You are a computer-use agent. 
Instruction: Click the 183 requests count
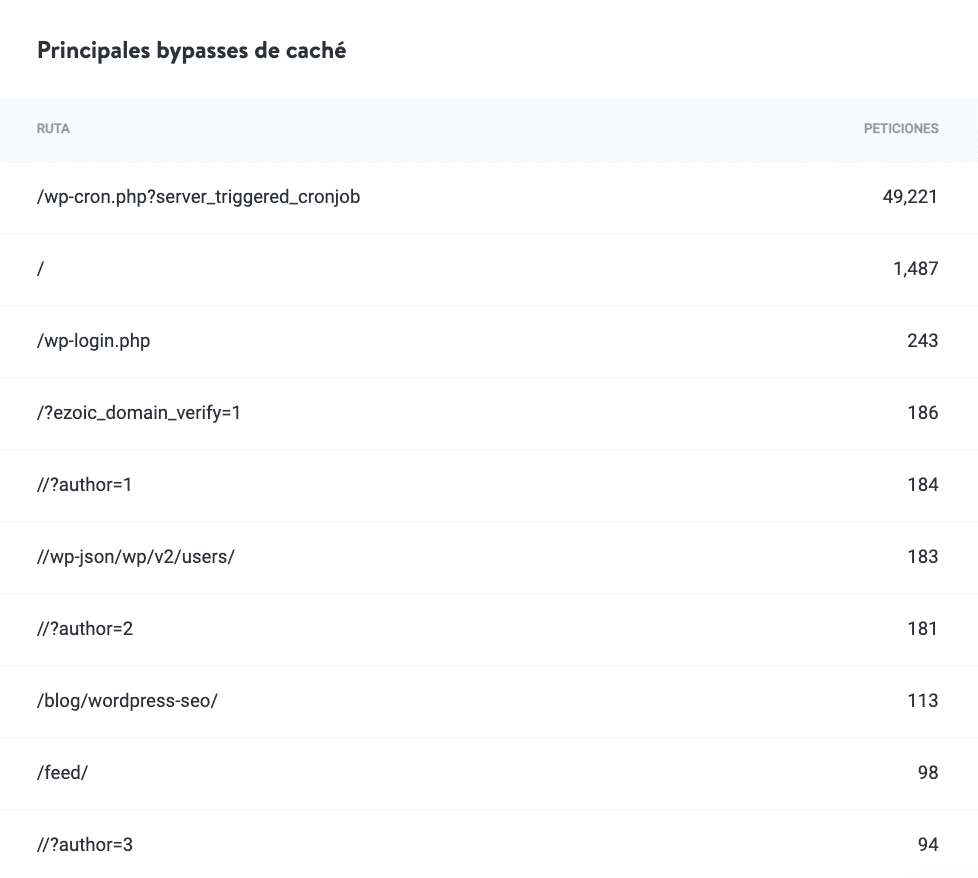[x=922, y=557]
